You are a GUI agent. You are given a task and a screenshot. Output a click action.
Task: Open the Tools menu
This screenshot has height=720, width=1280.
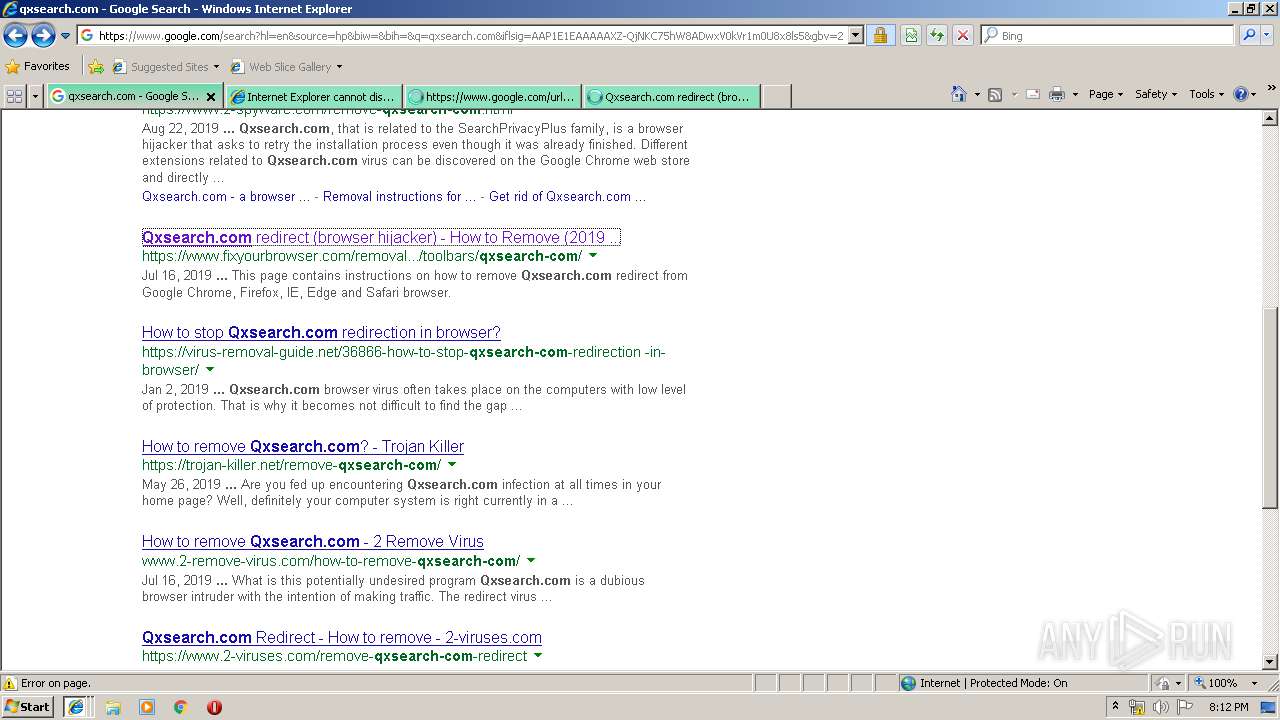pos(1206,94)
